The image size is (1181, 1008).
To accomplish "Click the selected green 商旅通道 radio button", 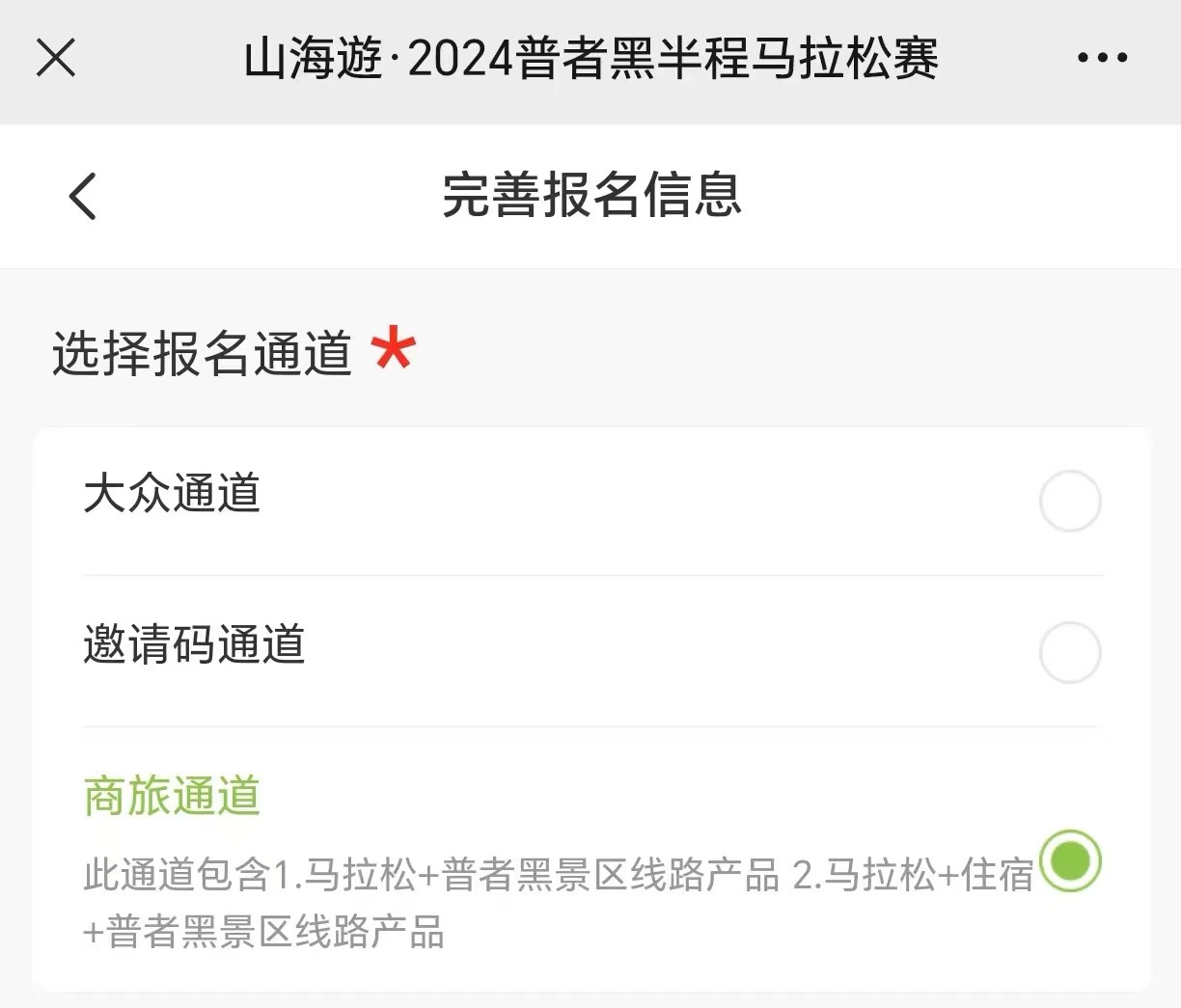I will click(x=1070, y=859).
